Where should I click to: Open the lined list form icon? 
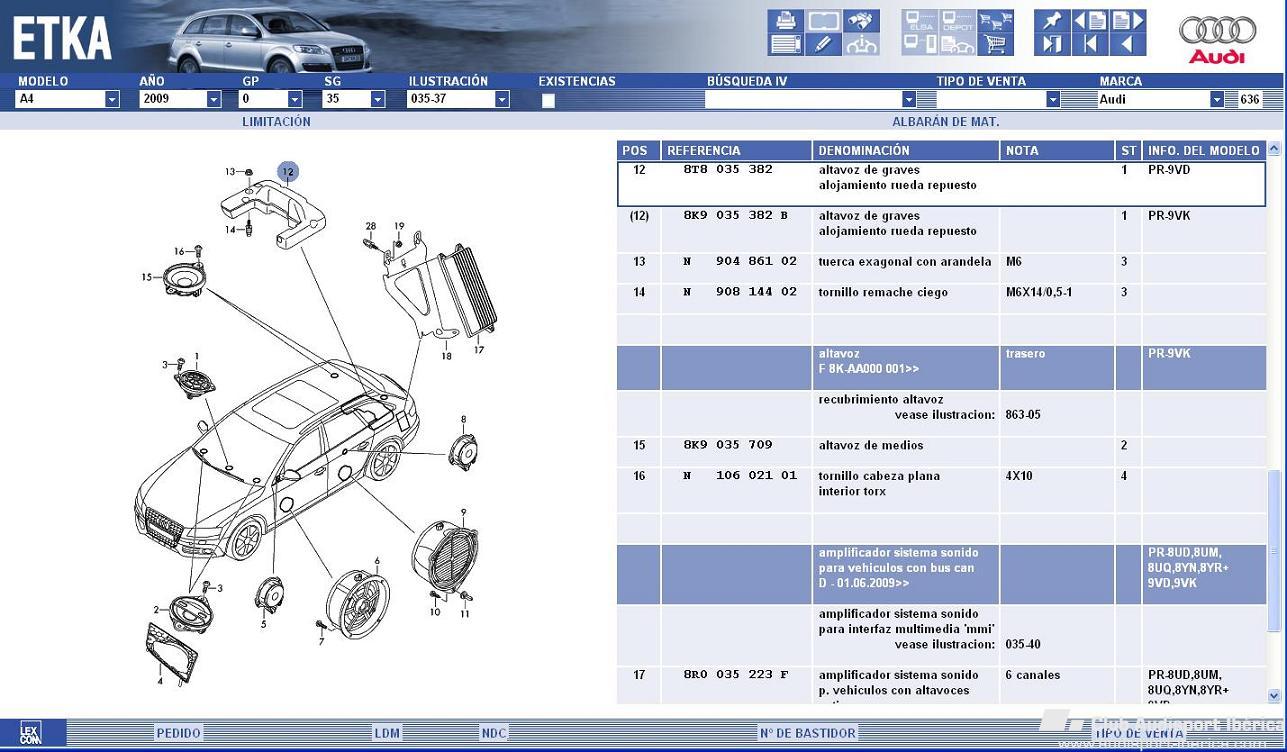tap(785, 44)
